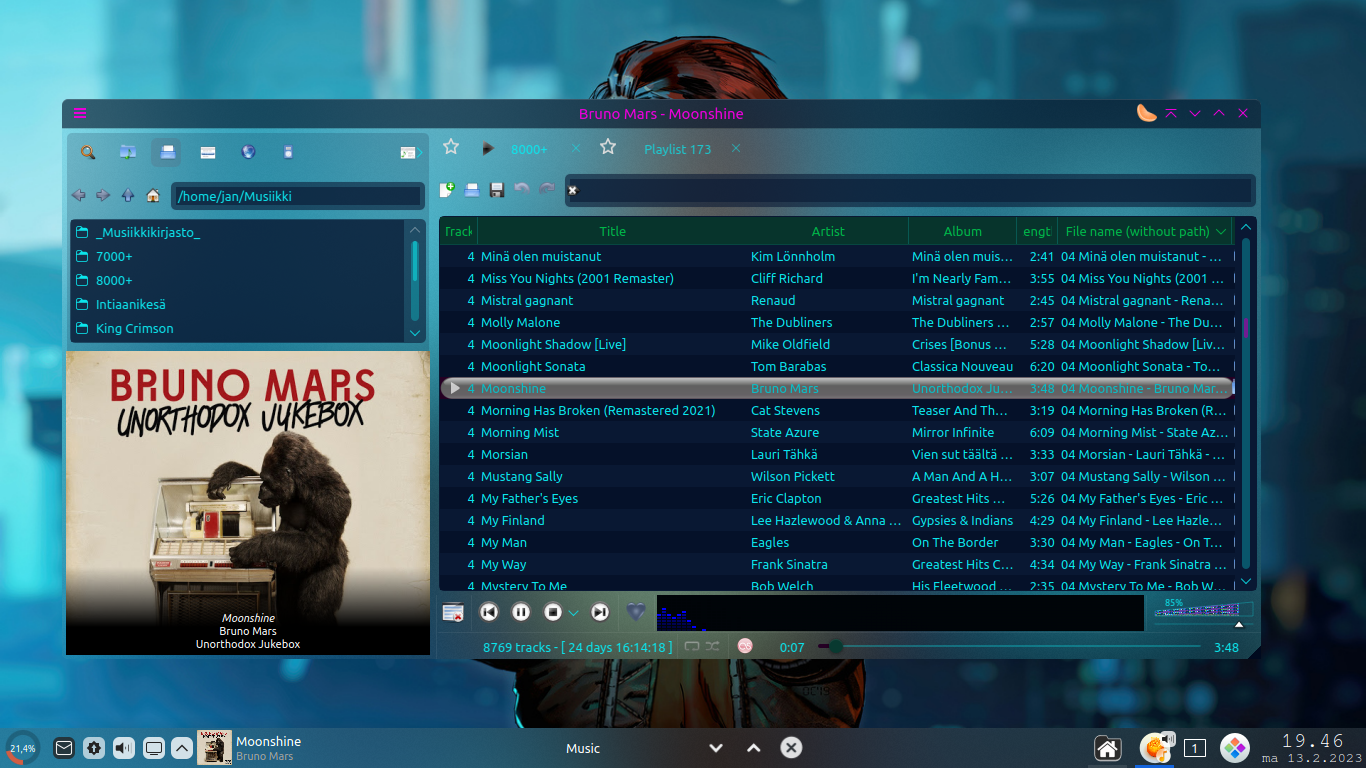The height and width of the screenshot is (768, 1366).
Task: Sort by the Length column header
Action: (x=1037, y=231)
